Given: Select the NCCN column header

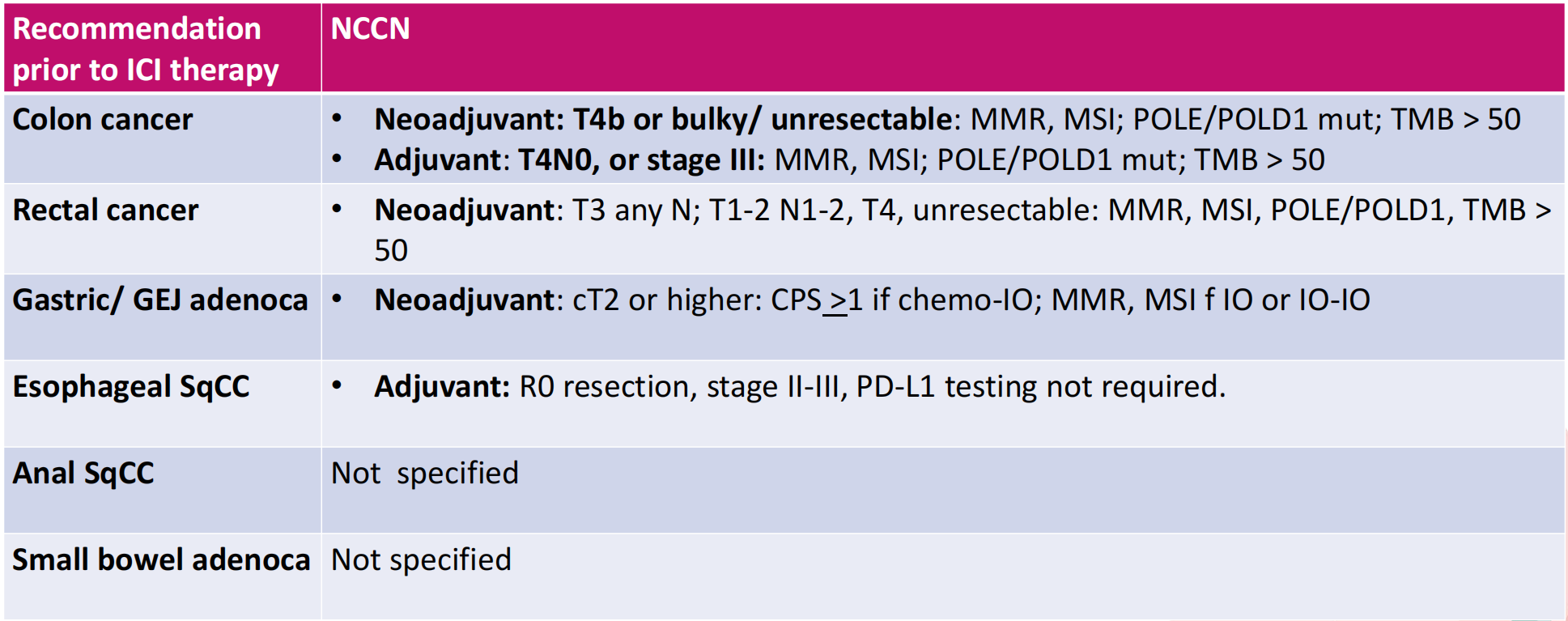Looking at the screenshot, I should click(x=370, y=29).
